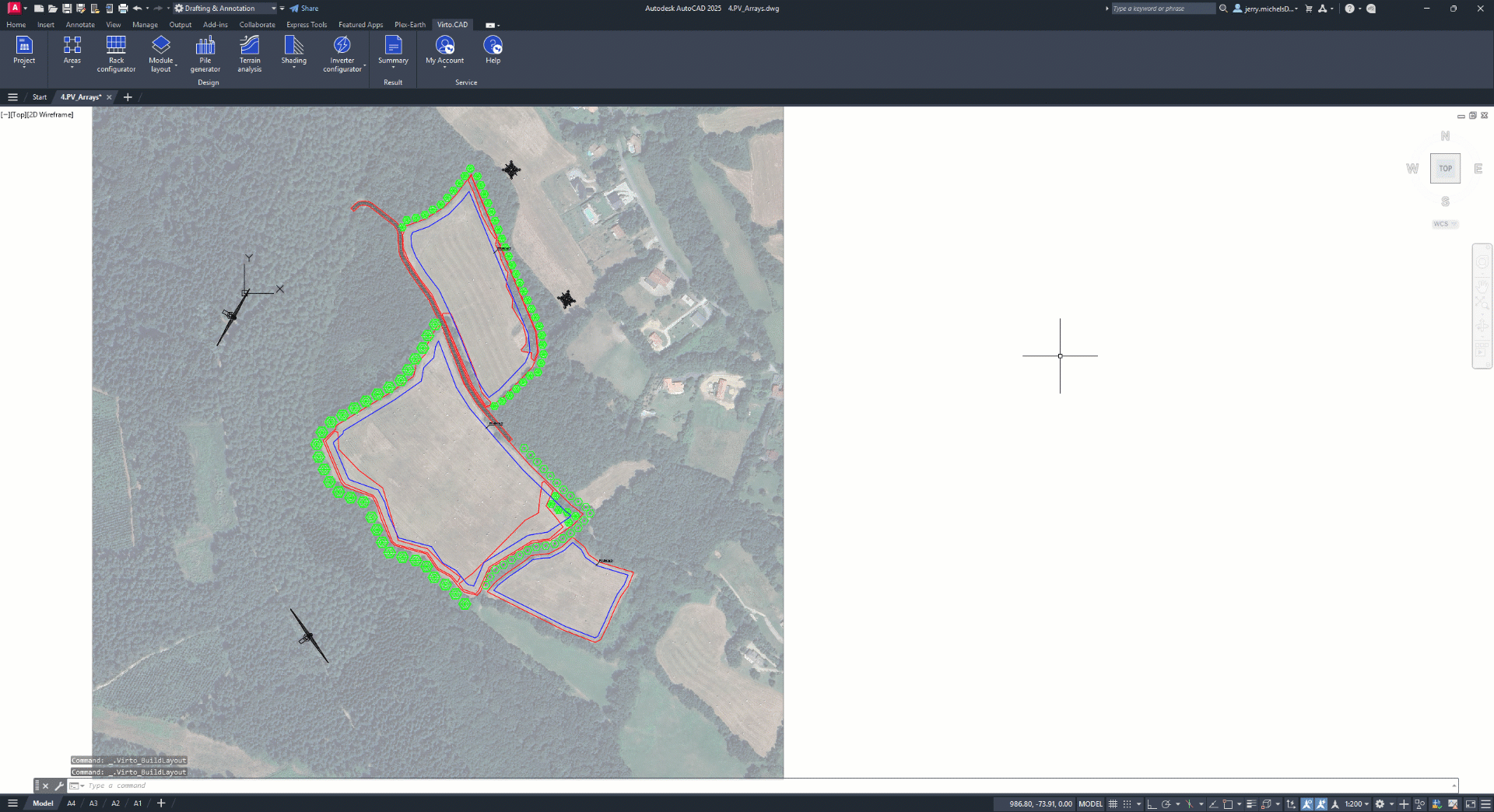Open new drawing tab with plus
Screen dimensions: 1494x812
[128, 97]
